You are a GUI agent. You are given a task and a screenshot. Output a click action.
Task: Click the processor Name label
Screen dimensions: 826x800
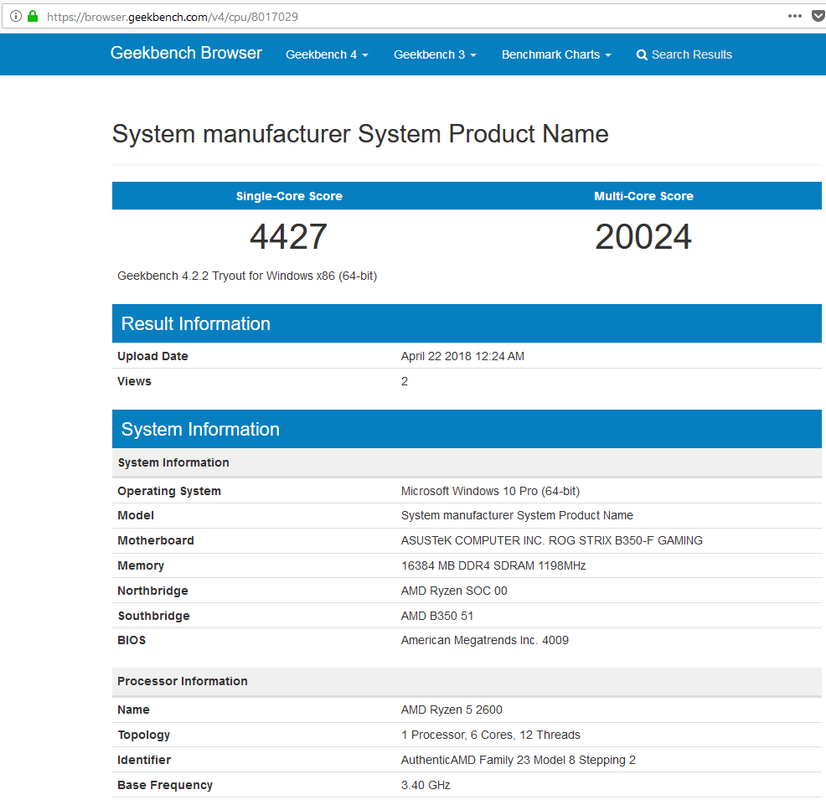(x=133, y=709)
